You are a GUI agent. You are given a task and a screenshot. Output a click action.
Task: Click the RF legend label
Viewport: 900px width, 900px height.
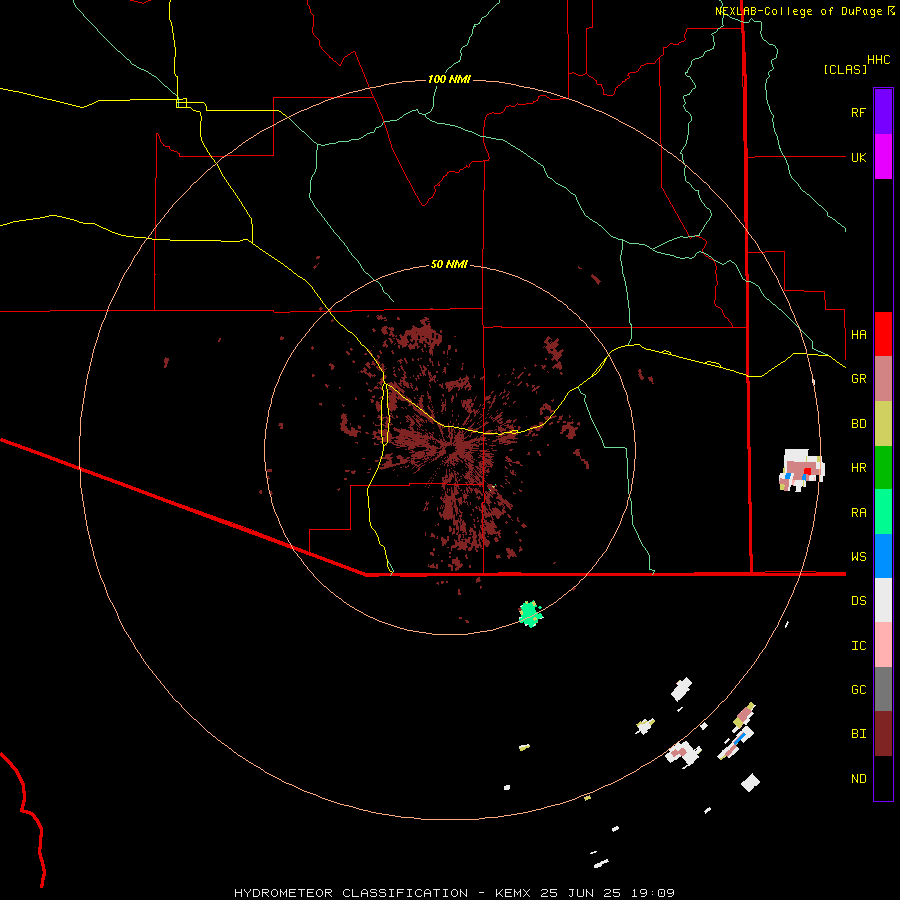[858, 112]
